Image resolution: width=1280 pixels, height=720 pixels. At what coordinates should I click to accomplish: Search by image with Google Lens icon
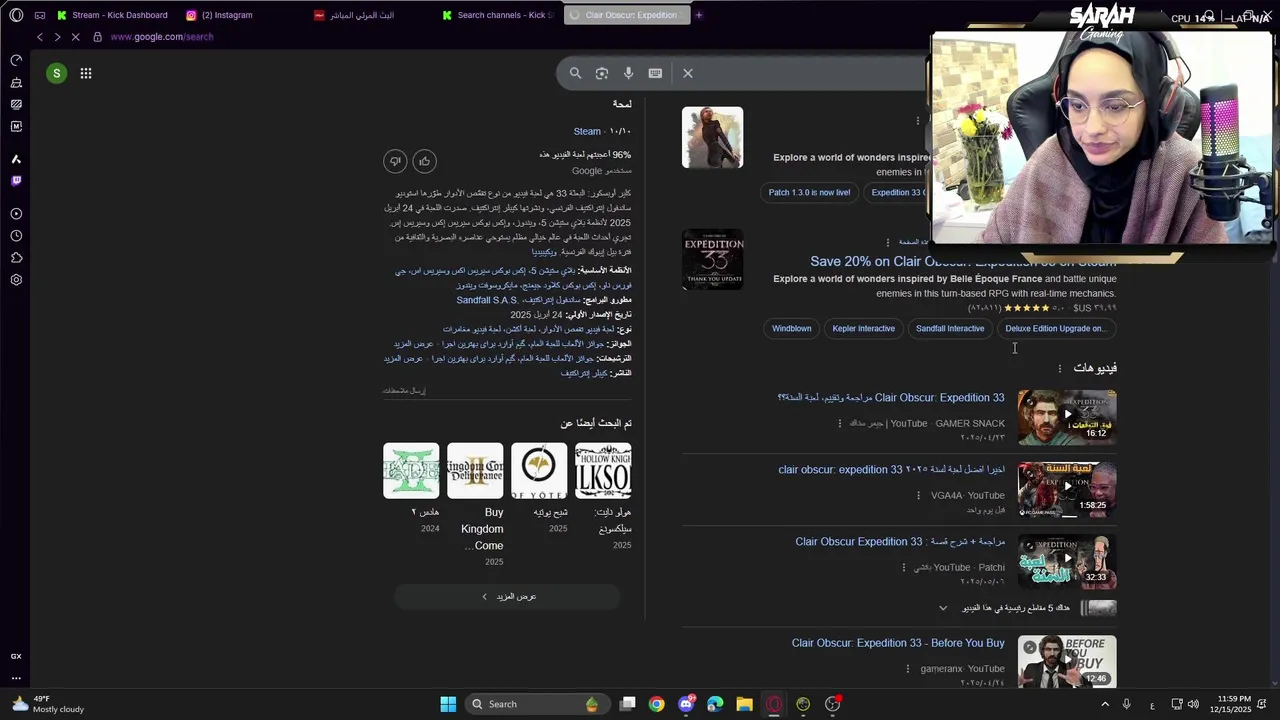pos(602,73)
